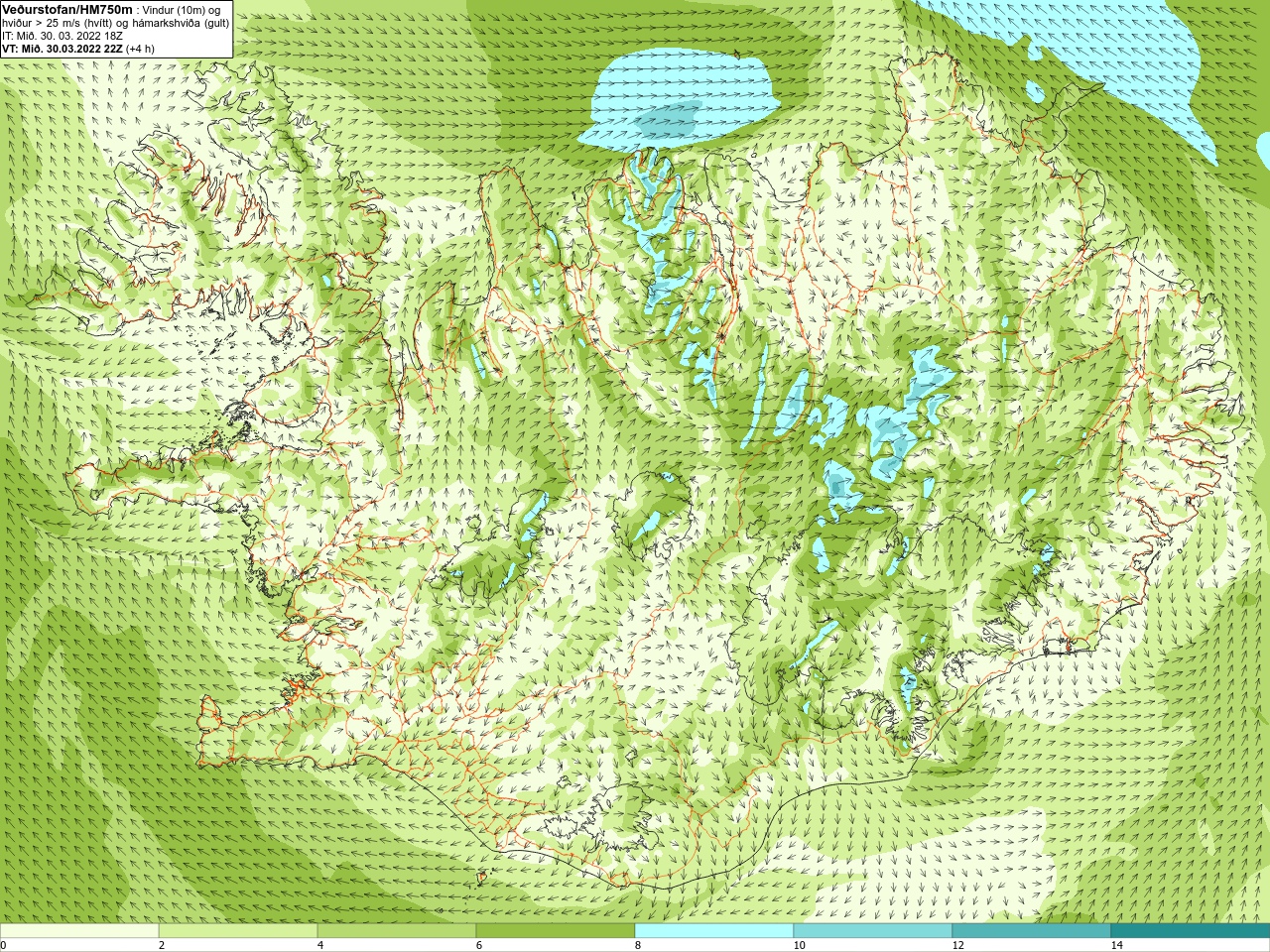Click the 10–12 m/s turquoise legend swatch
This screenshot has height=952, width=1270.
[x=873, y=931]
